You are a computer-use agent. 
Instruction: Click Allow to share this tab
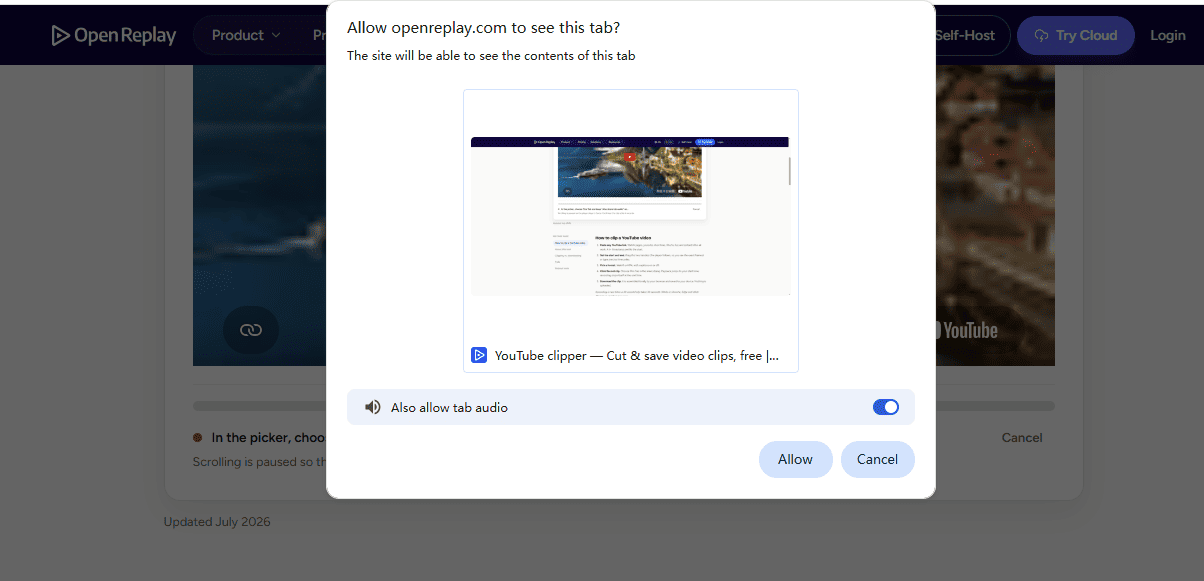796,459
